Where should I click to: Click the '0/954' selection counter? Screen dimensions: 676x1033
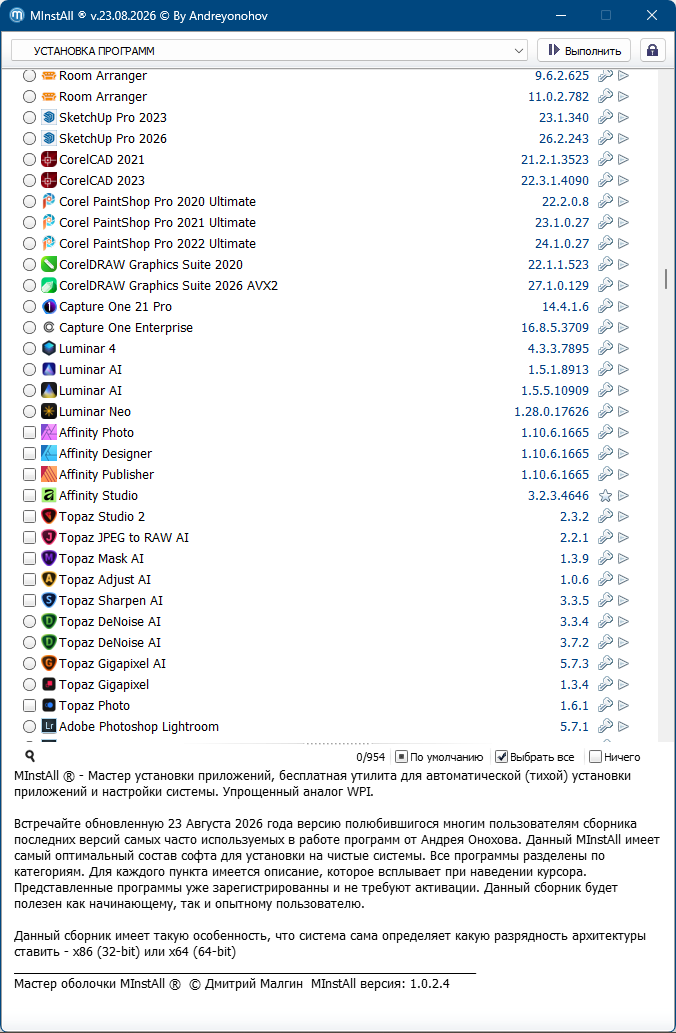(x=370, y=758)
